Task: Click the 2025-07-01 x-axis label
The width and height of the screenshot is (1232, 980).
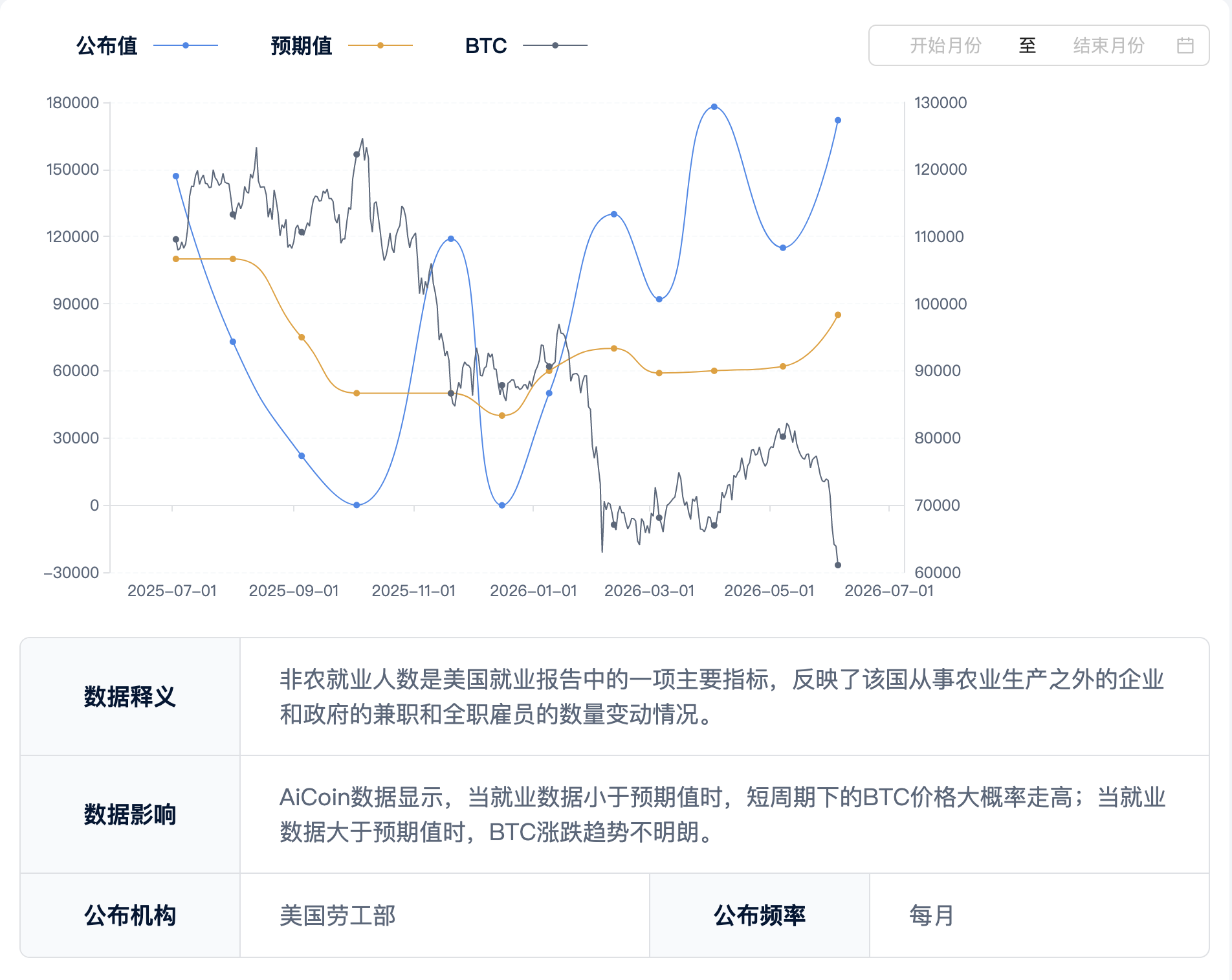Action: (172, 590)
